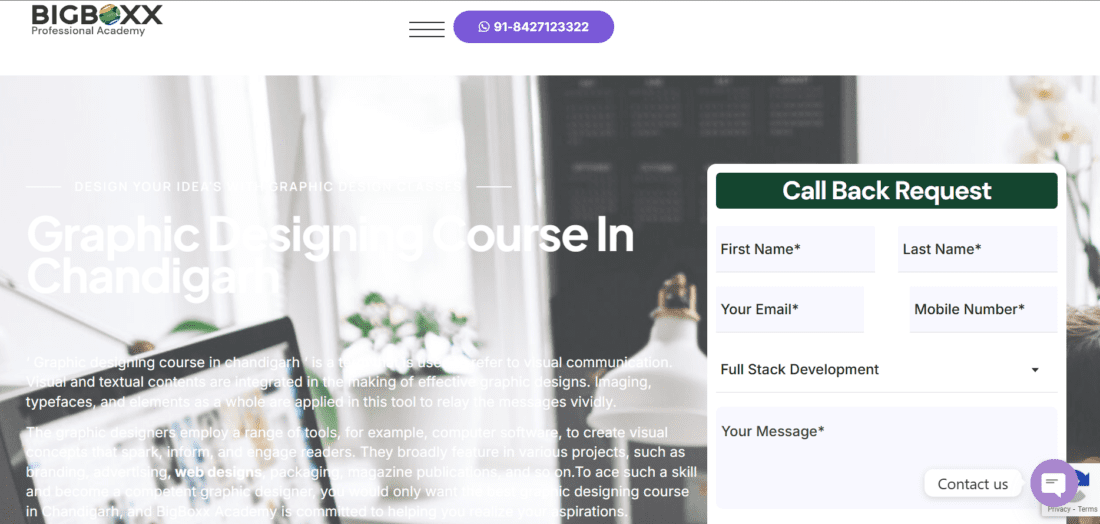Click the BigBoxx Professional Academy logo
The width and height of the screenshot is (1100, 524).
[x=97, y=20]
